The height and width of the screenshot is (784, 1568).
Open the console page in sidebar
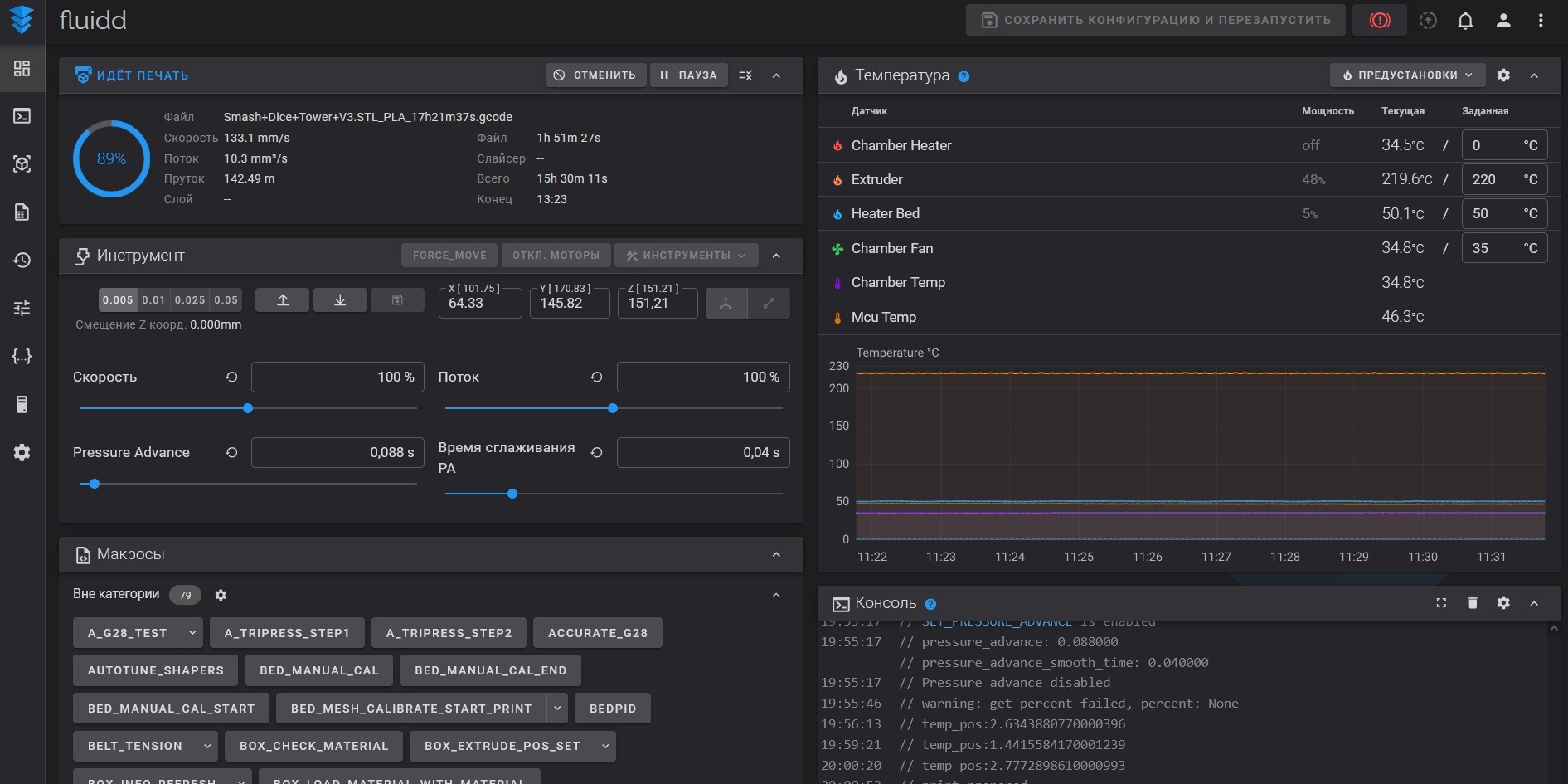coord(22,116)
